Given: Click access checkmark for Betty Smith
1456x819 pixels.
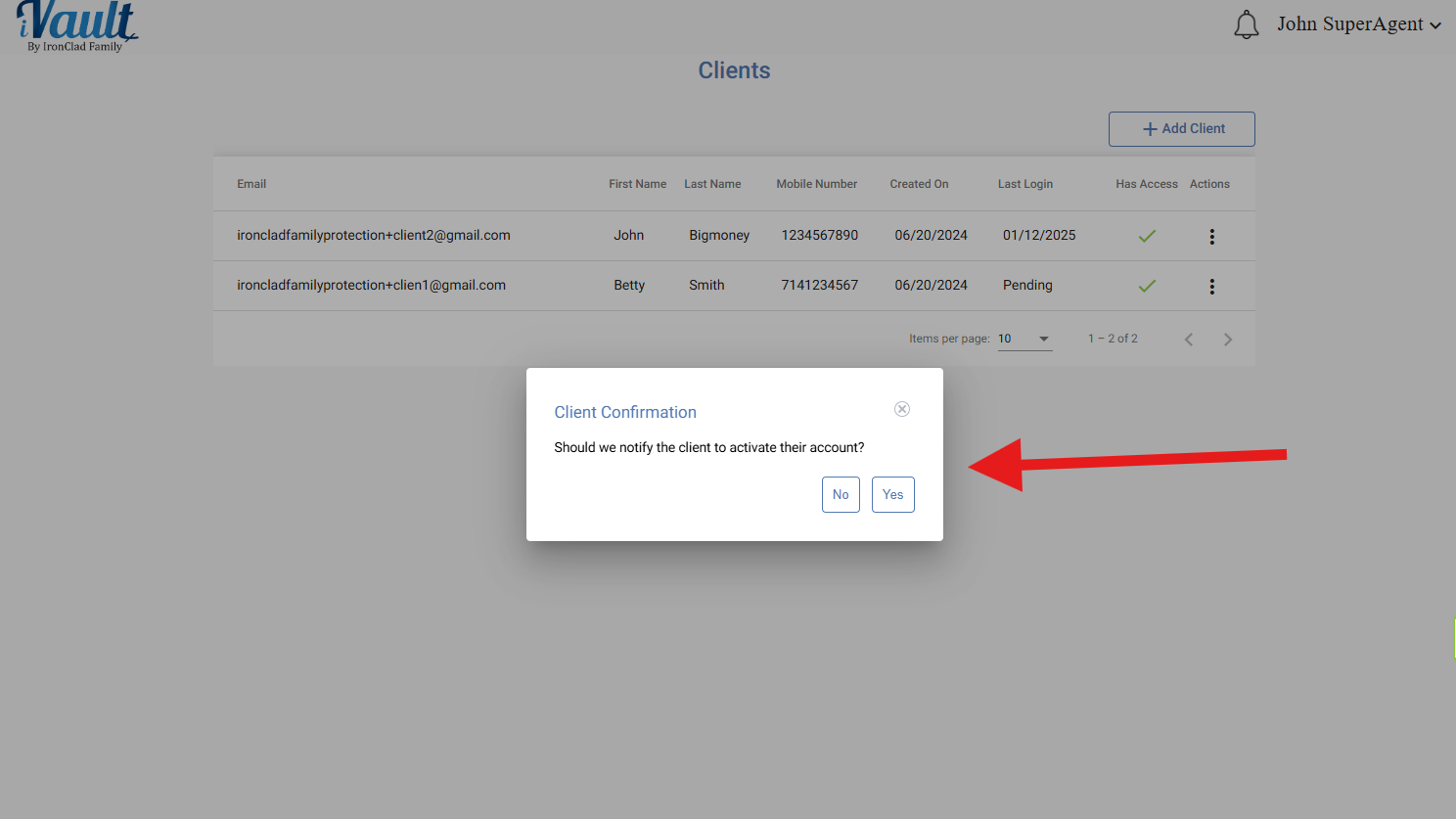Looking at the screenshot, I should click(1147, 286).
